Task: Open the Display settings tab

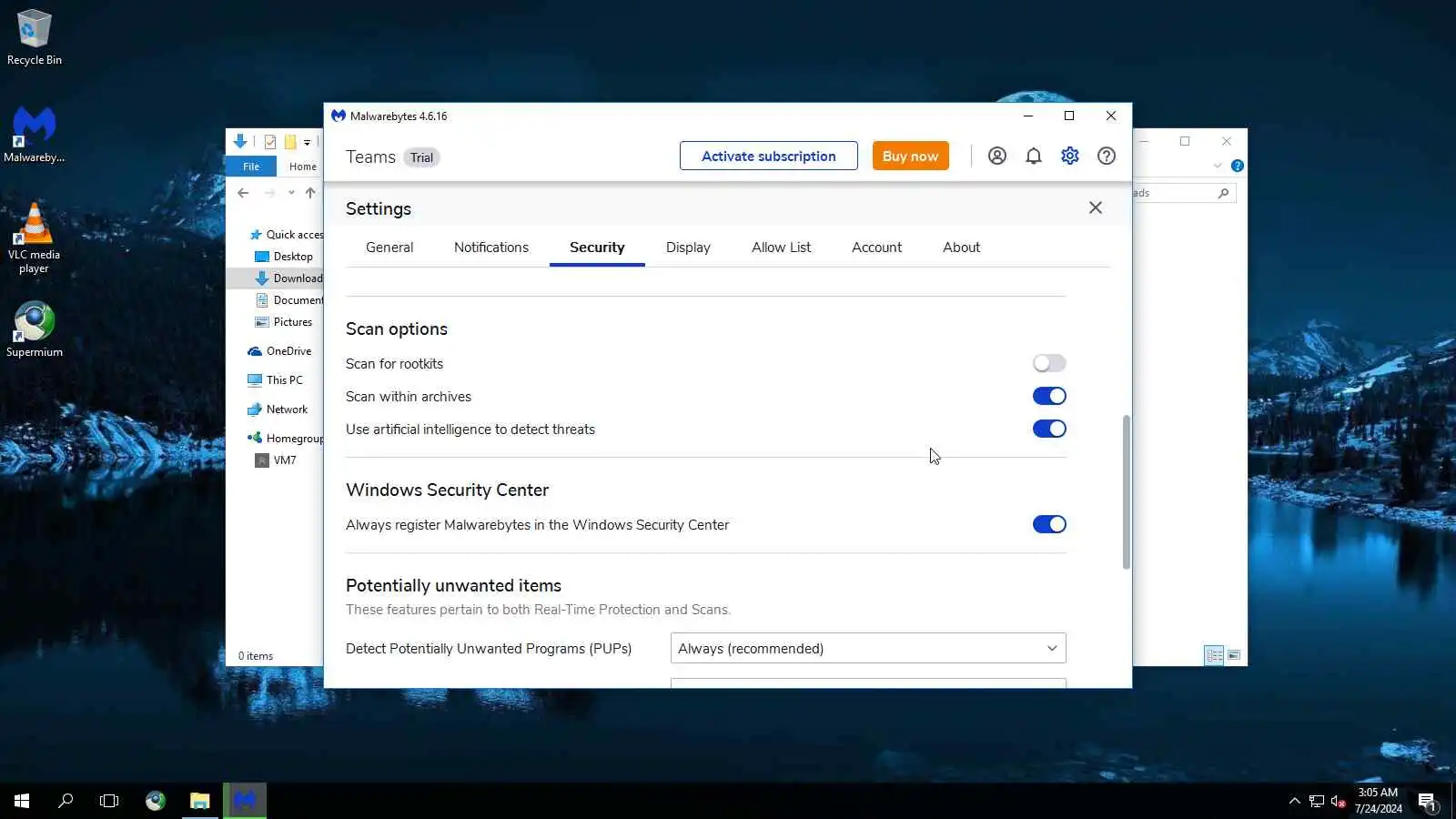Action: (x=688, y=248)
